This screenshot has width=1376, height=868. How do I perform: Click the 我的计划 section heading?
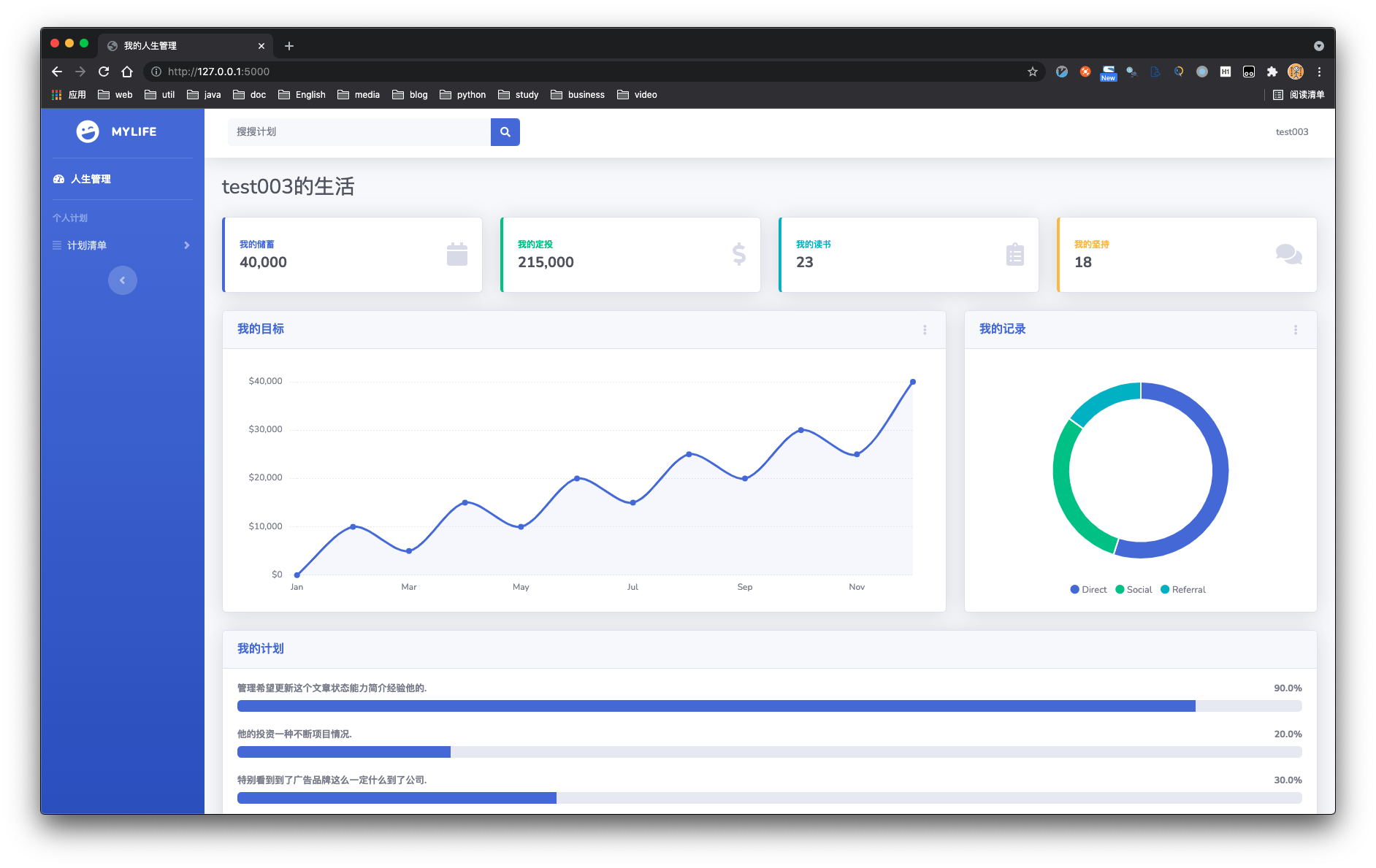[x=261, y=649]
